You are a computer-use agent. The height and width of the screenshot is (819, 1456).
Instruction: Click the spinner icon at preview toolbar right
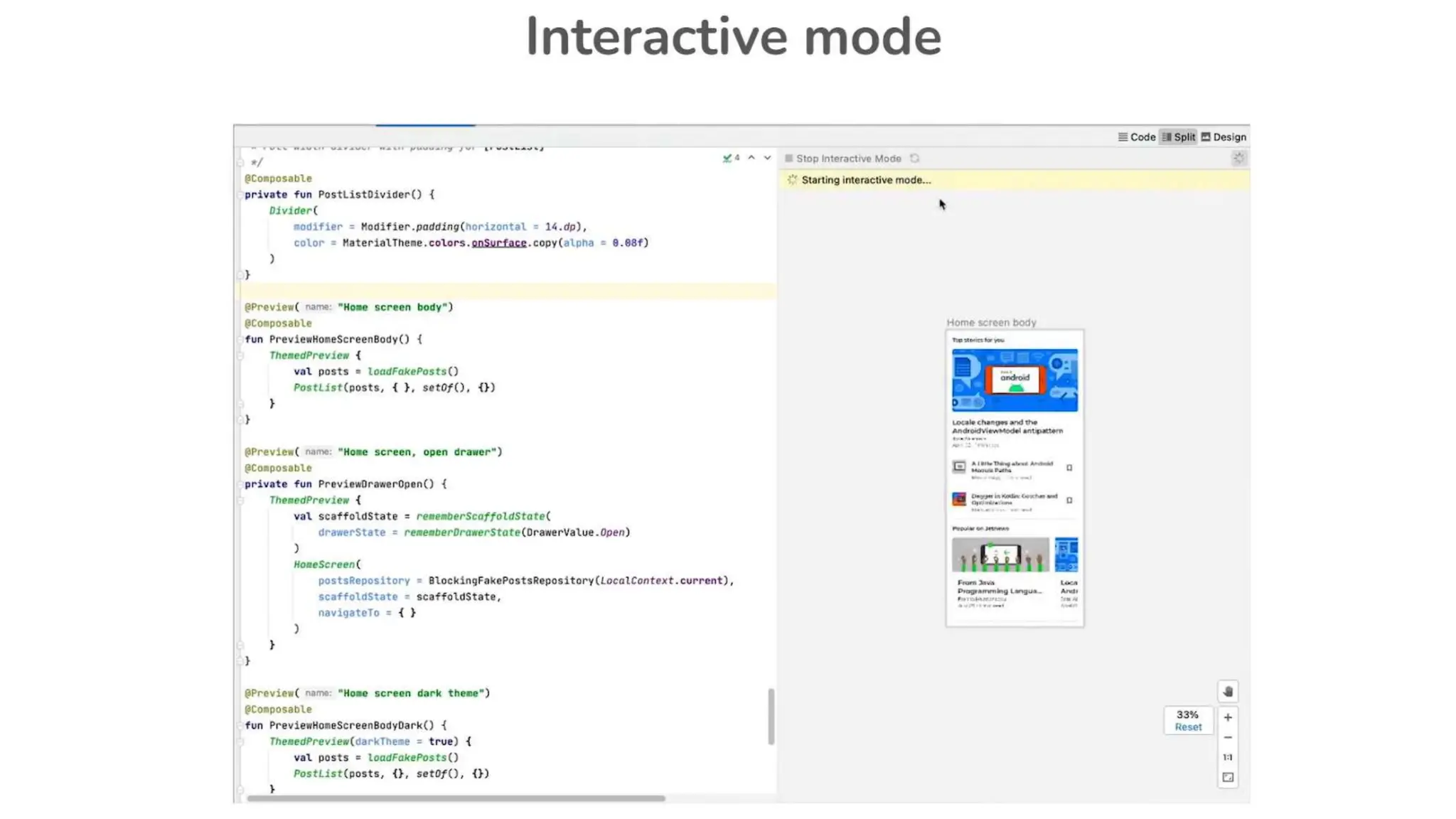click(x=1238, y=159)
